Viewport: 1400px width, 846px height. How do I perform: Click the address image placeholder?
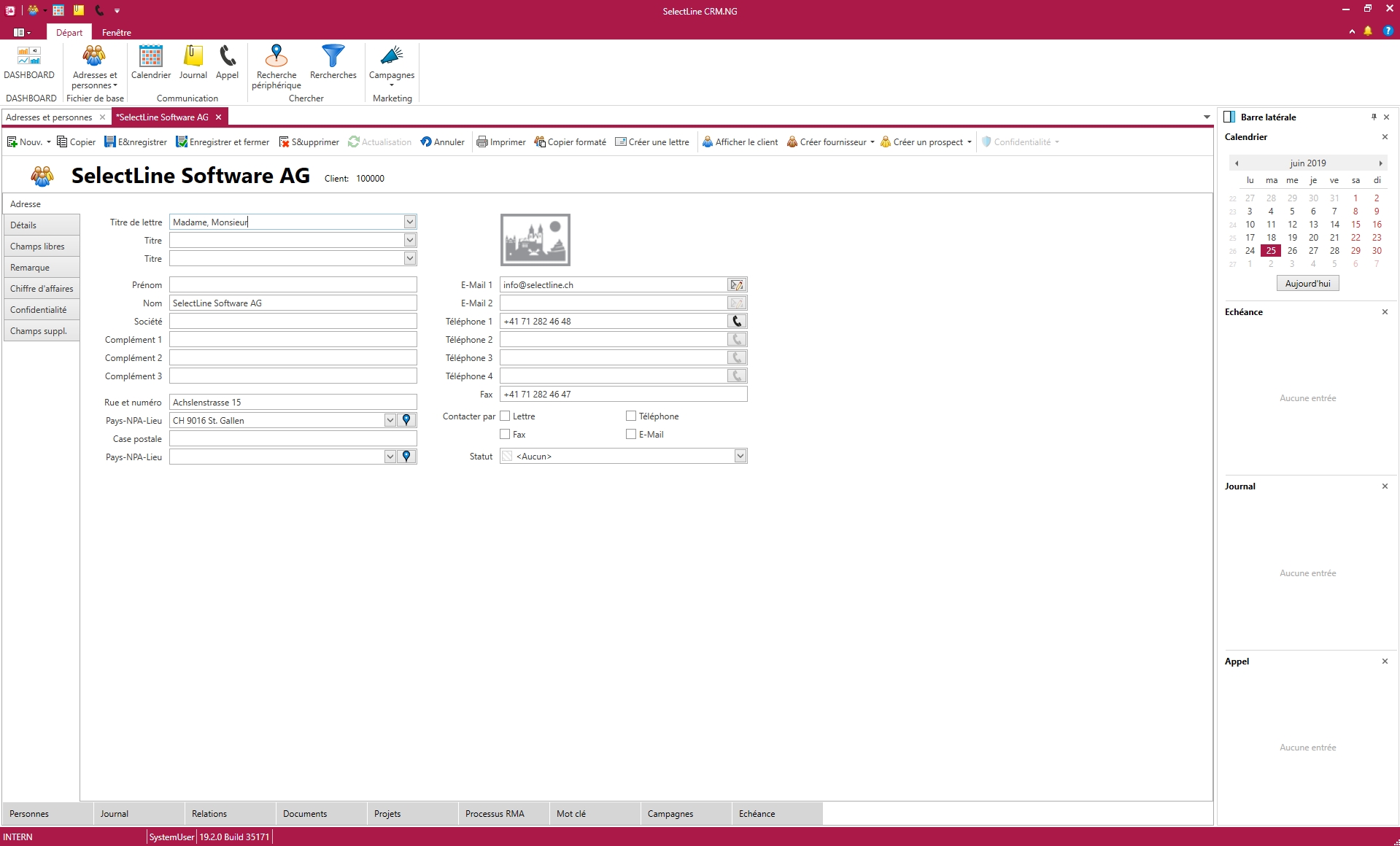pyautogui.click(x=535, y=240)
